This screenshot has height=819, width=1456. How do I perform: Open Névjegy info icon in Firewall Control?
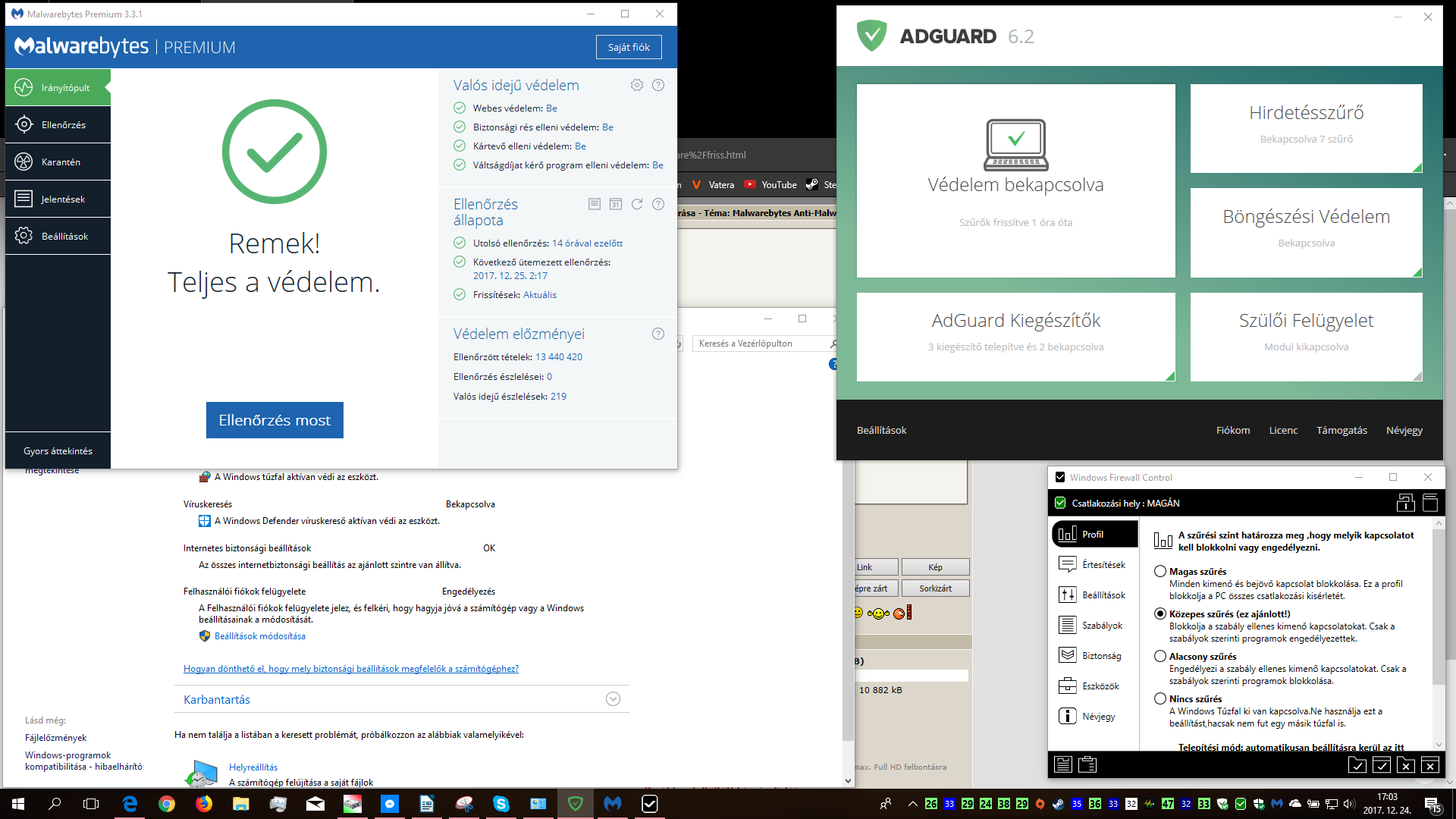pyautogui.click(x=1067, y=716)
